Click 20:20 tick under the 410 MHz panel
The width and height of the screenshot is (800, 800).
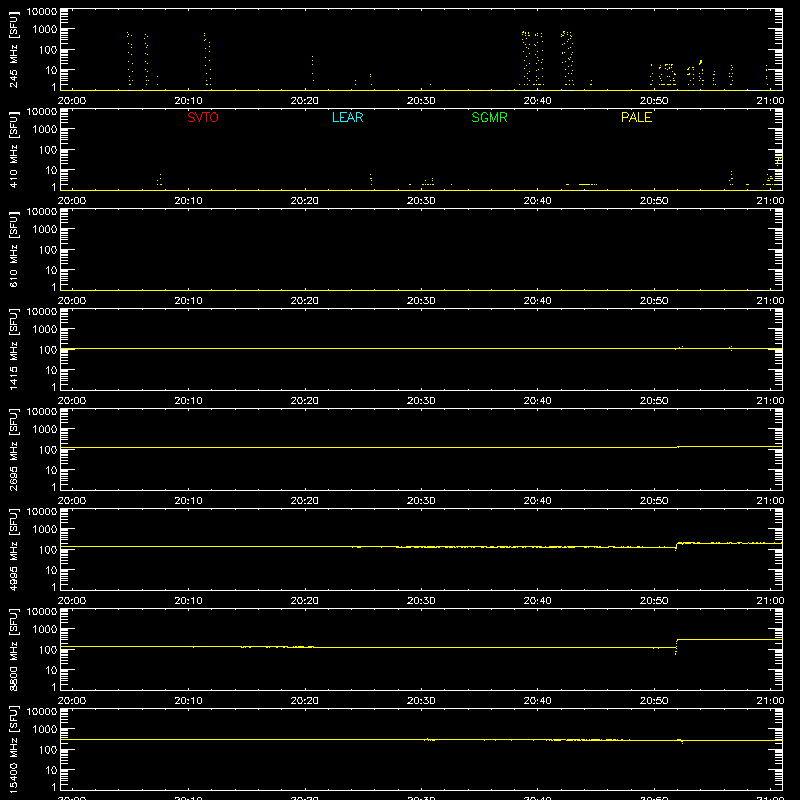tap(305, 201)
